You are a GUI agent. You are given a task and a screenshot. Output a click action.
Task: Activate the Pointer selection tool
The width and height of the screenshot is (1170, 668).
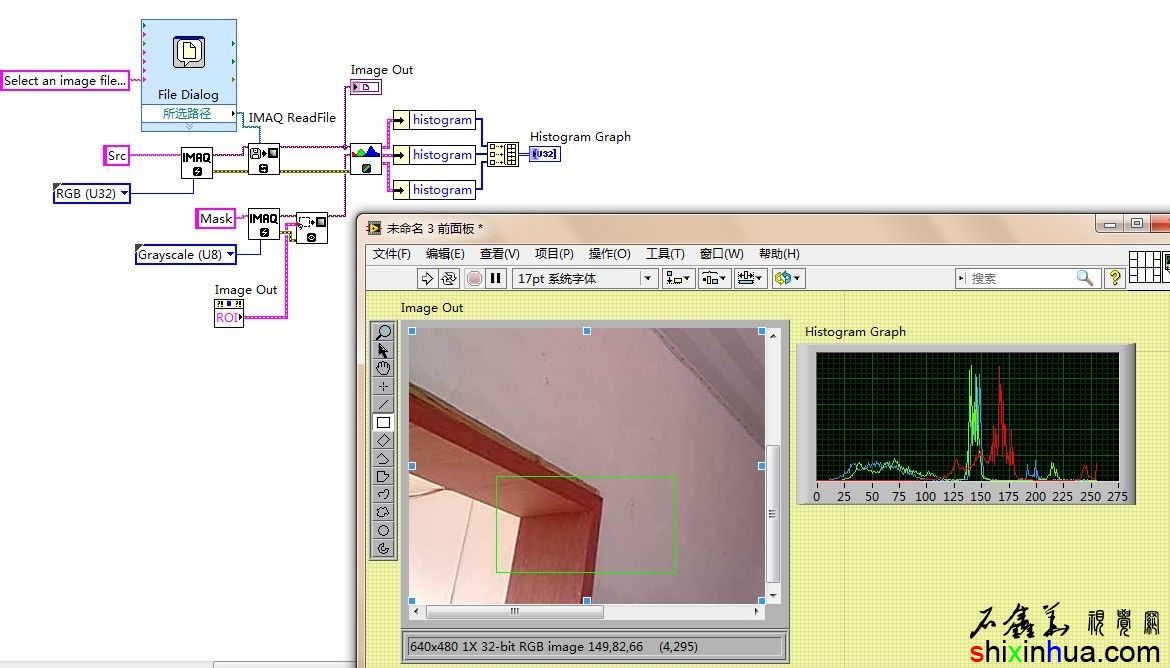click(x=383, y=350)
